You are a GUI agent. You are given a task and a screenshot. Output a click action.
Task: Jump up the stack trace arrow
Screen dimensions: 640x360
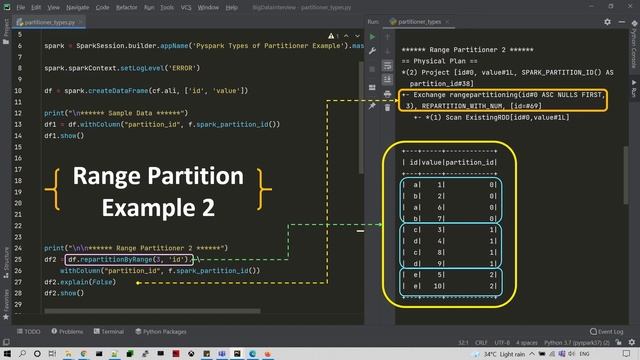pyautogui.click(x=387, y=37)
